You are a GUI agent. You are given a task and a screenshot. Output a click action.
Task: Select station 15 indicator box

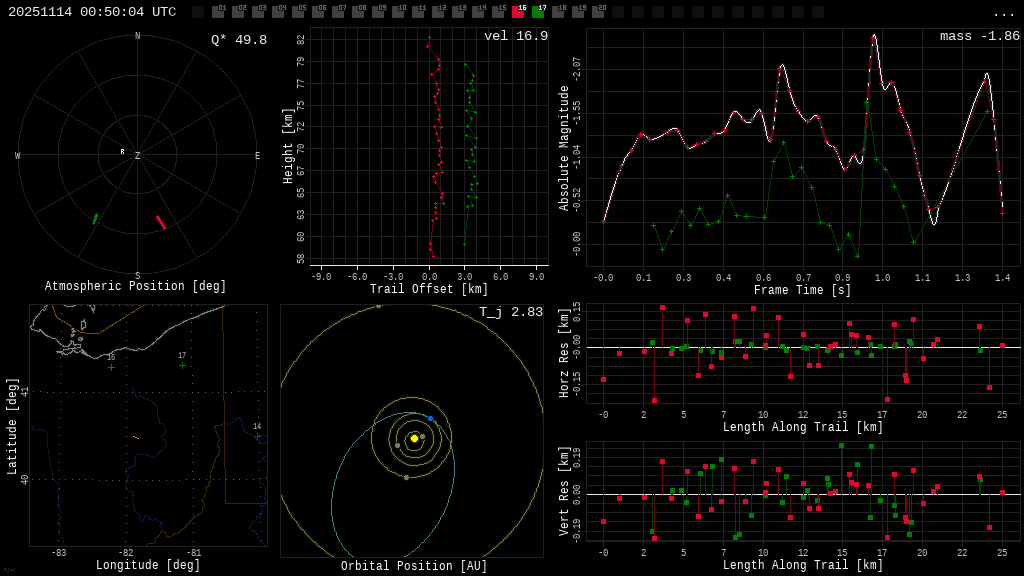[x=498, y=12]
